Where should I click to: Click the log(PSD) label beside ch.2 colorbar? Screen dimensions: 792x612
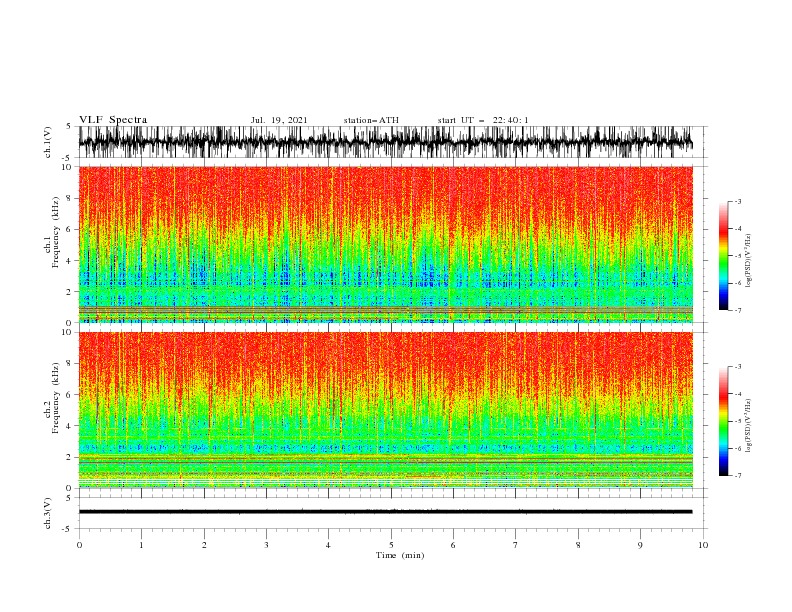[x=748, y=426]
